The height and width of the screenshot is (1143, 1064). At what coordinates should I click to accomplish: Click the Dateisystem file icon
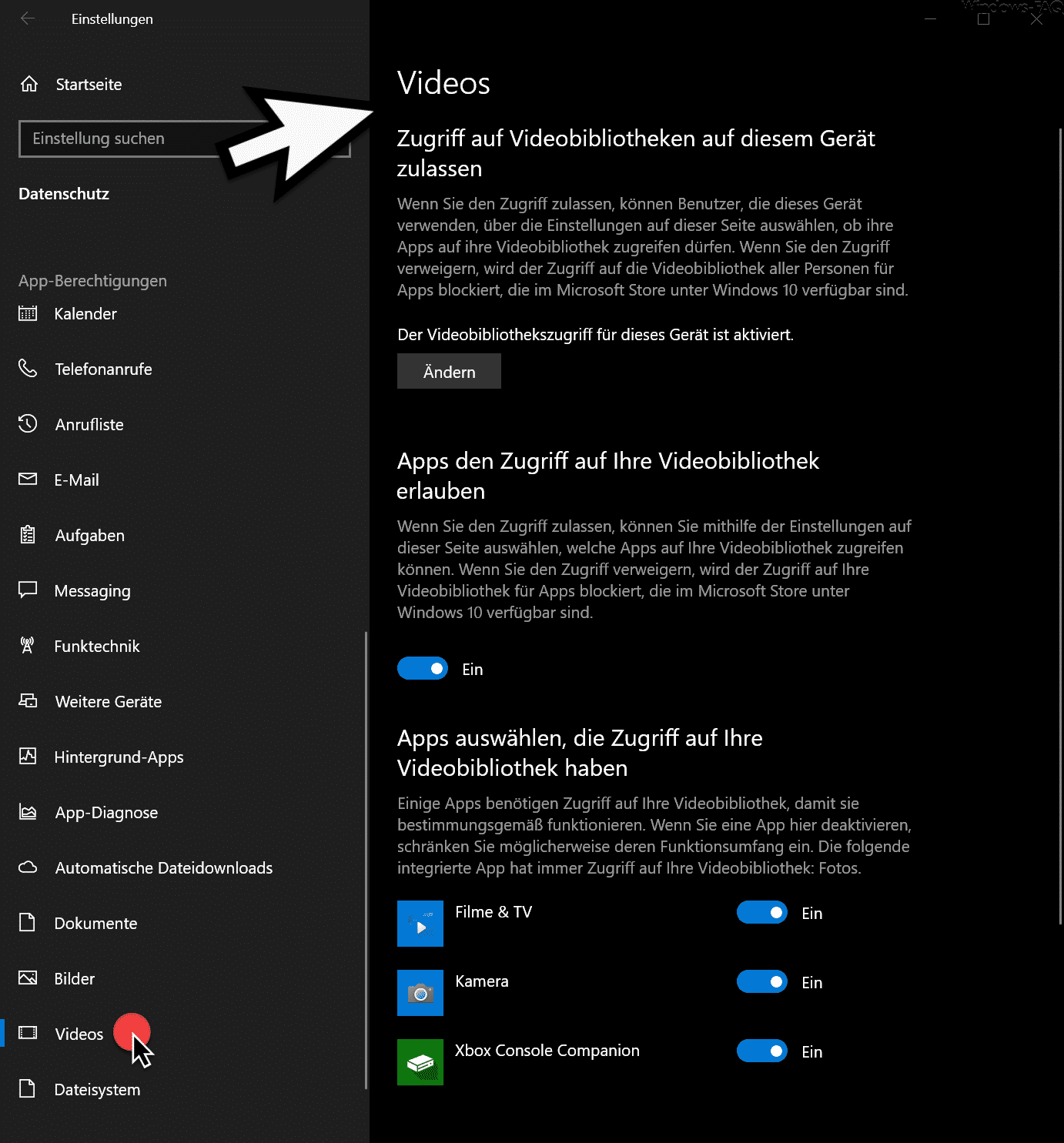pos(28,1088)
